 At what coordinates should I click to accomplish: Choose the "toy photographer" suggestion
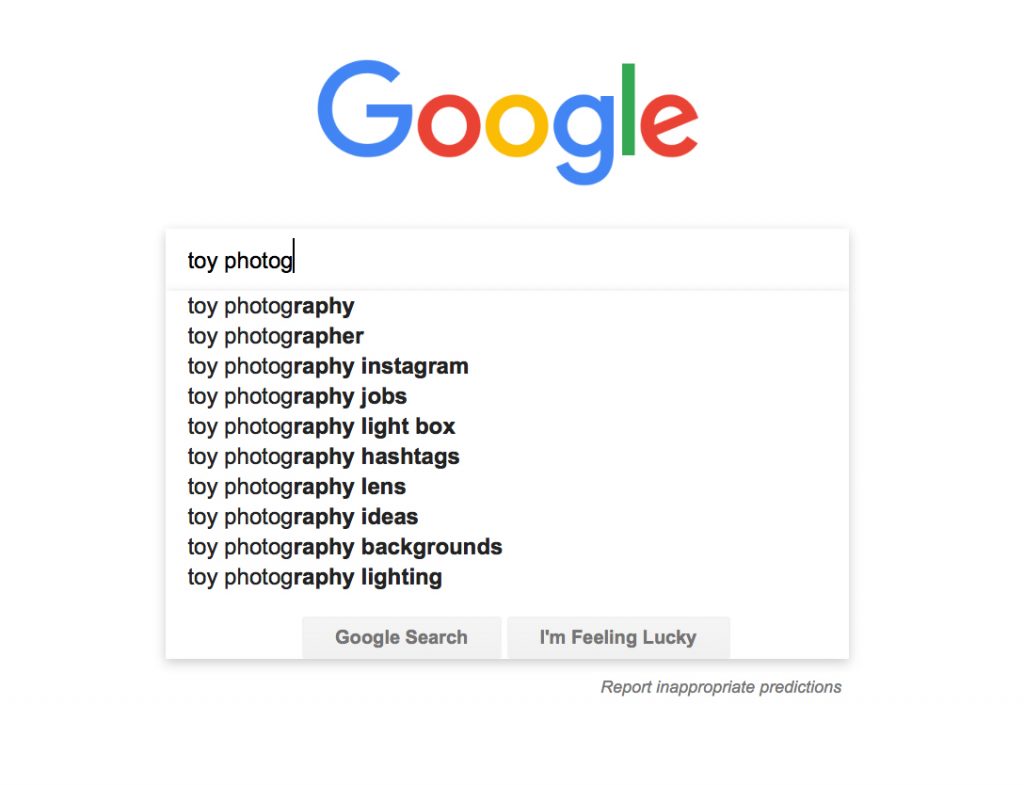point(275,336)
